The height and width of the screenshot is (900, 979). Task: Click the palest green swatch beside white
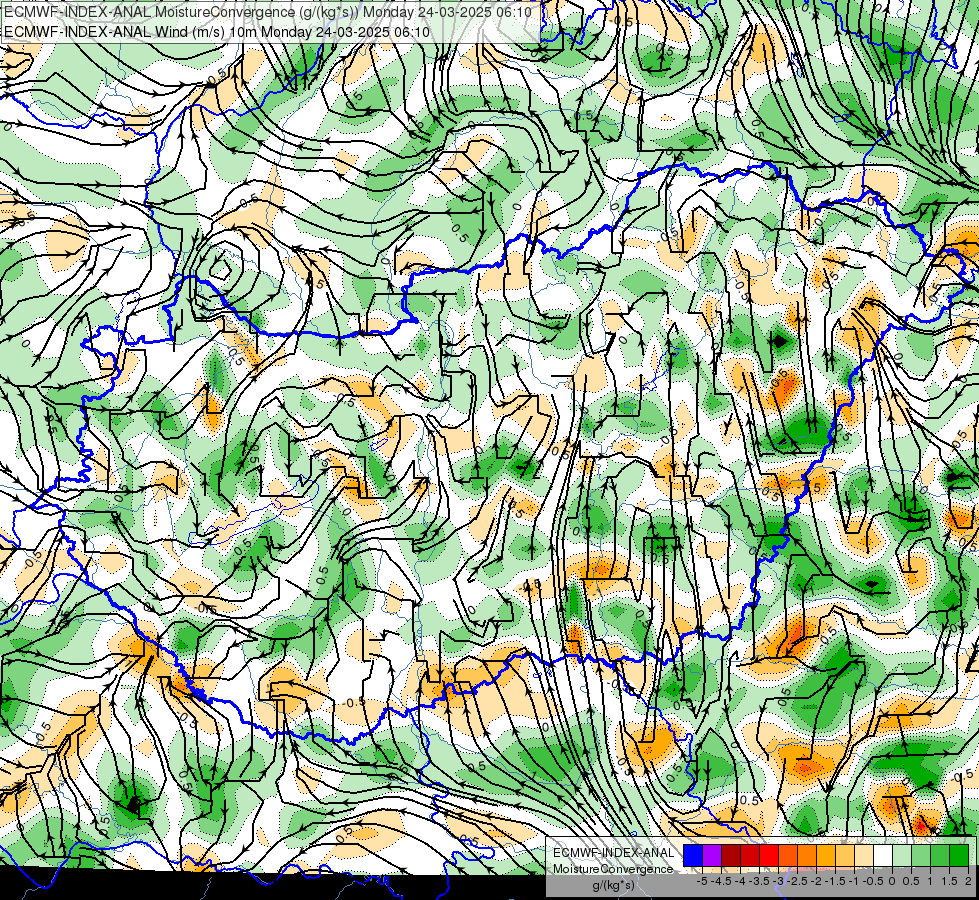click(902, 856)
